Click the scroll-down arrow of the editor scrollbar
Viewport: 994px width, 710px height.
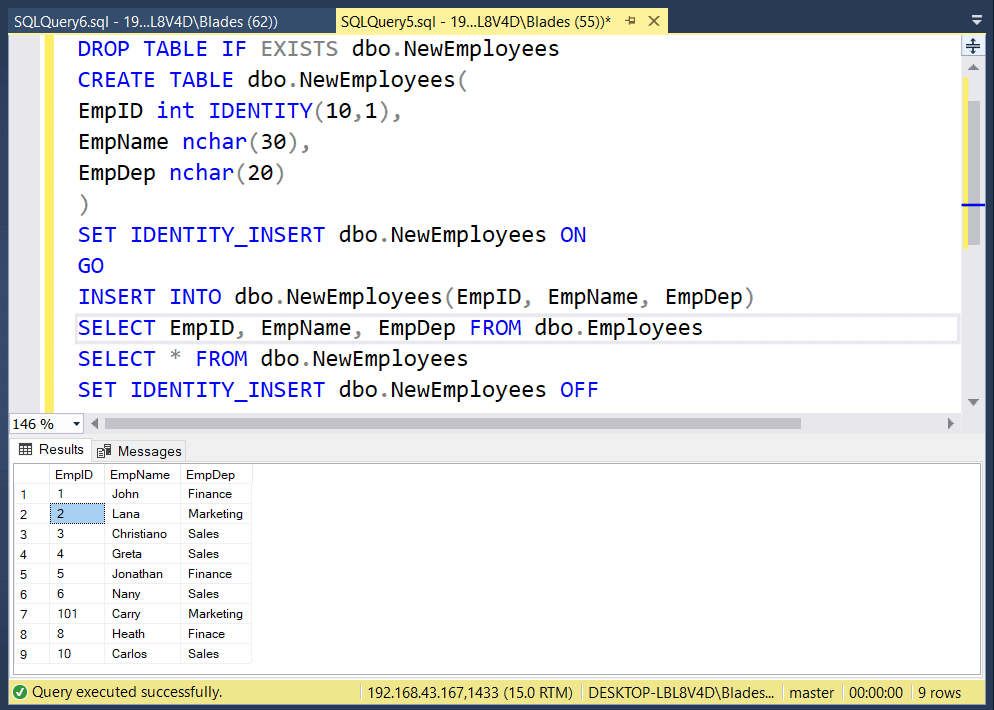tap(972, 401)
